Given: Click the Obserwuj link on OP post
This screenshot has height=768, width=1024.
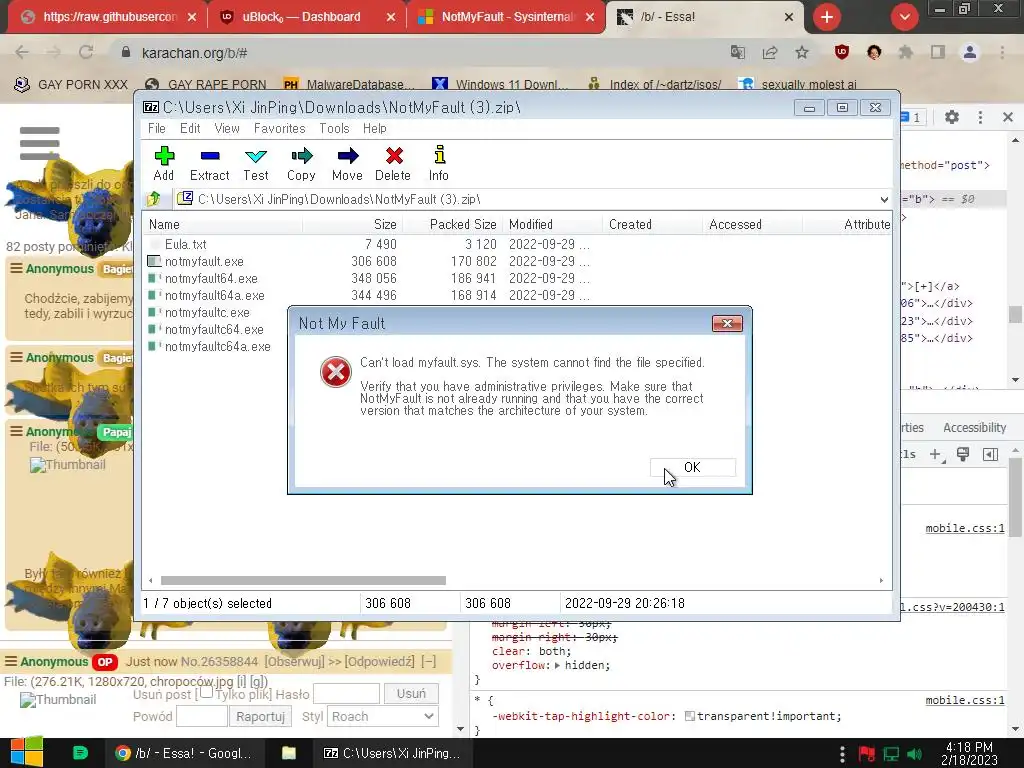Looking at the screenshot, I should point(294,662).
